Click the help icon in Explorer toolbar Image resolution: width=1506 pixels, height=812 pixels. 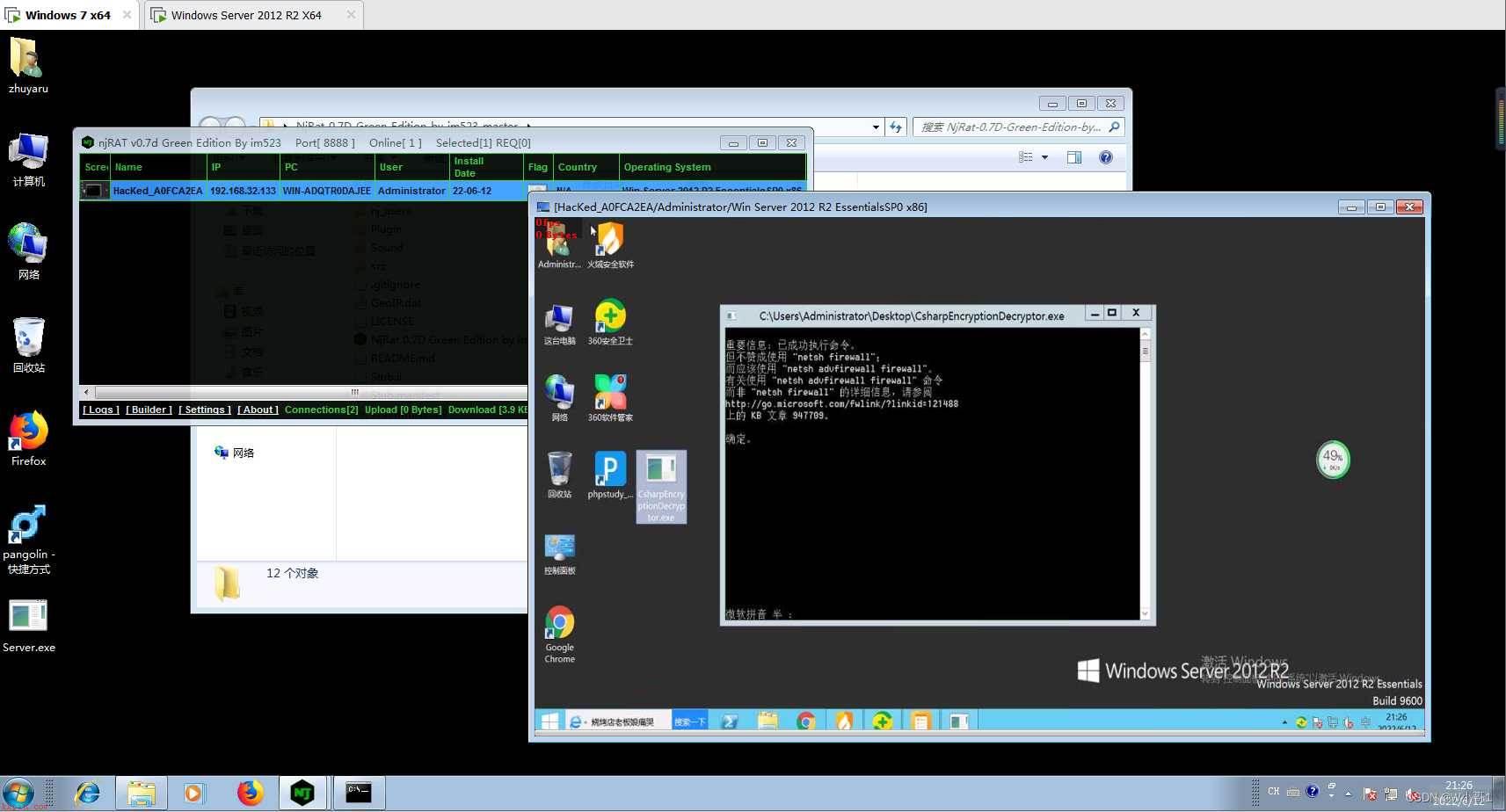pyautogui.click(x=1106, y=157)
